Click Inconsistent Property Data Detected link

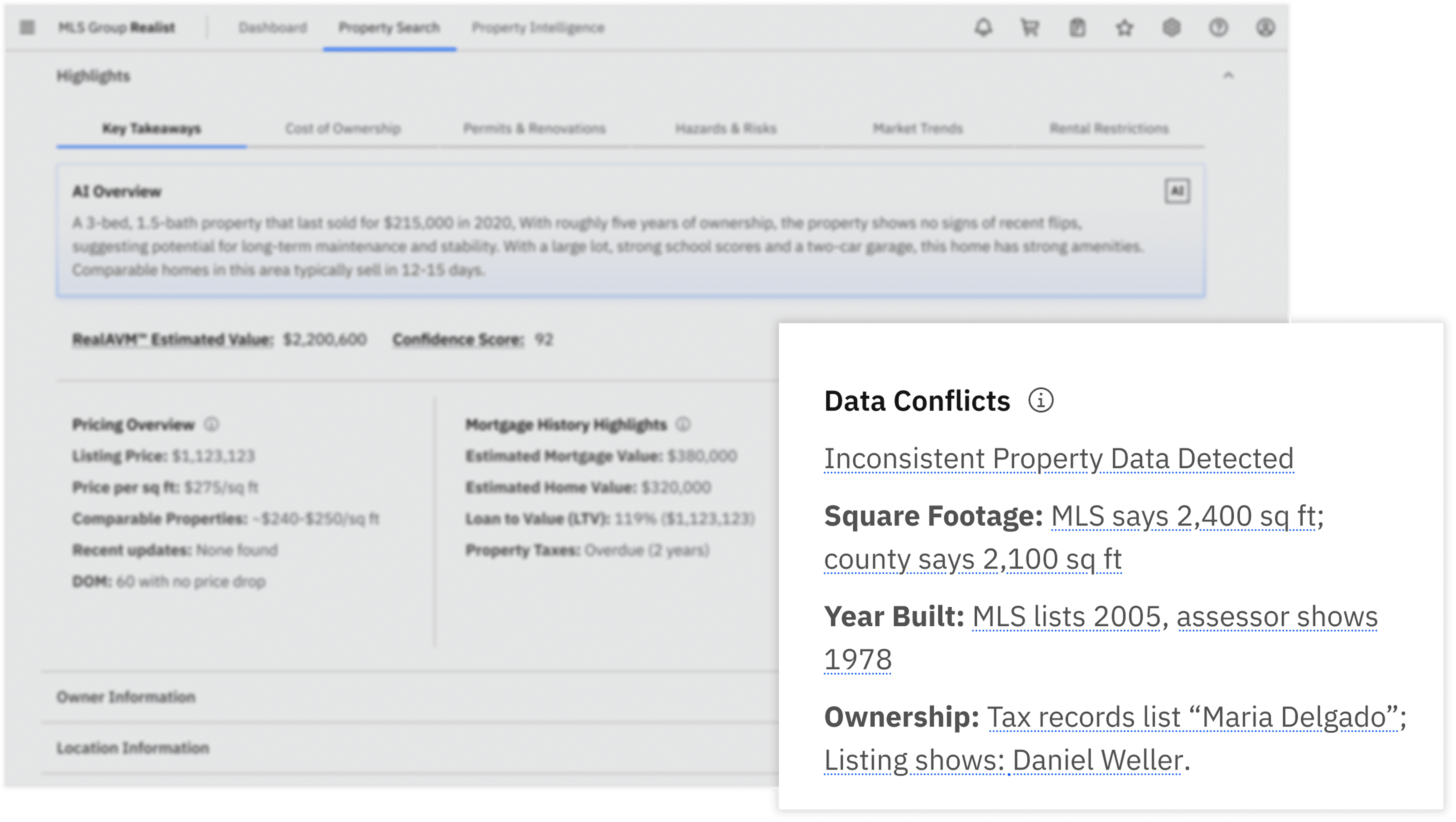(x=1058, y=458)
